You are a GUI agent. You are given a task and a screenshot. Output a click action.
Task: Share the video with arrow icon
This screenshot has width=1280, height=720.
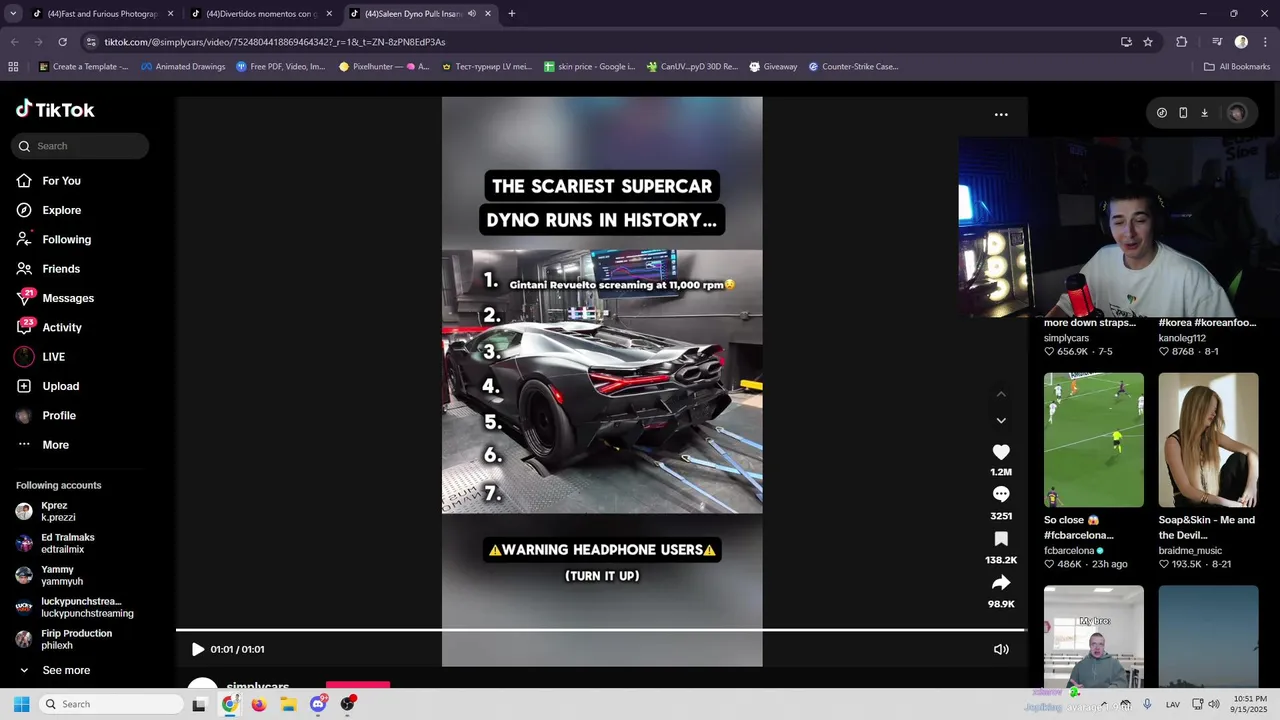click(1001, 583)
